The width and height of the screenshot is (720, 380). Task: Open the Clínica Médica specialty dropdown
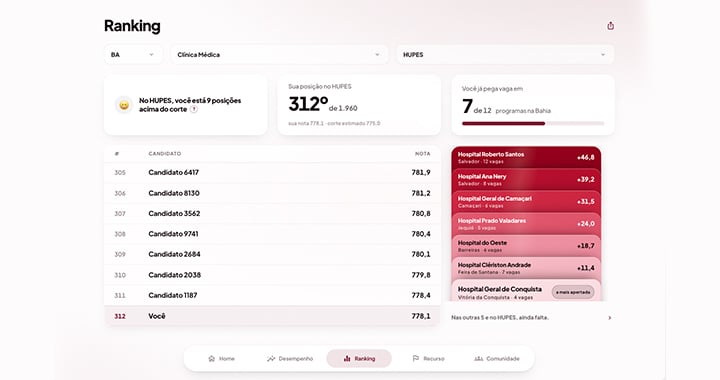pyautogui.click(x=279, y=55)
